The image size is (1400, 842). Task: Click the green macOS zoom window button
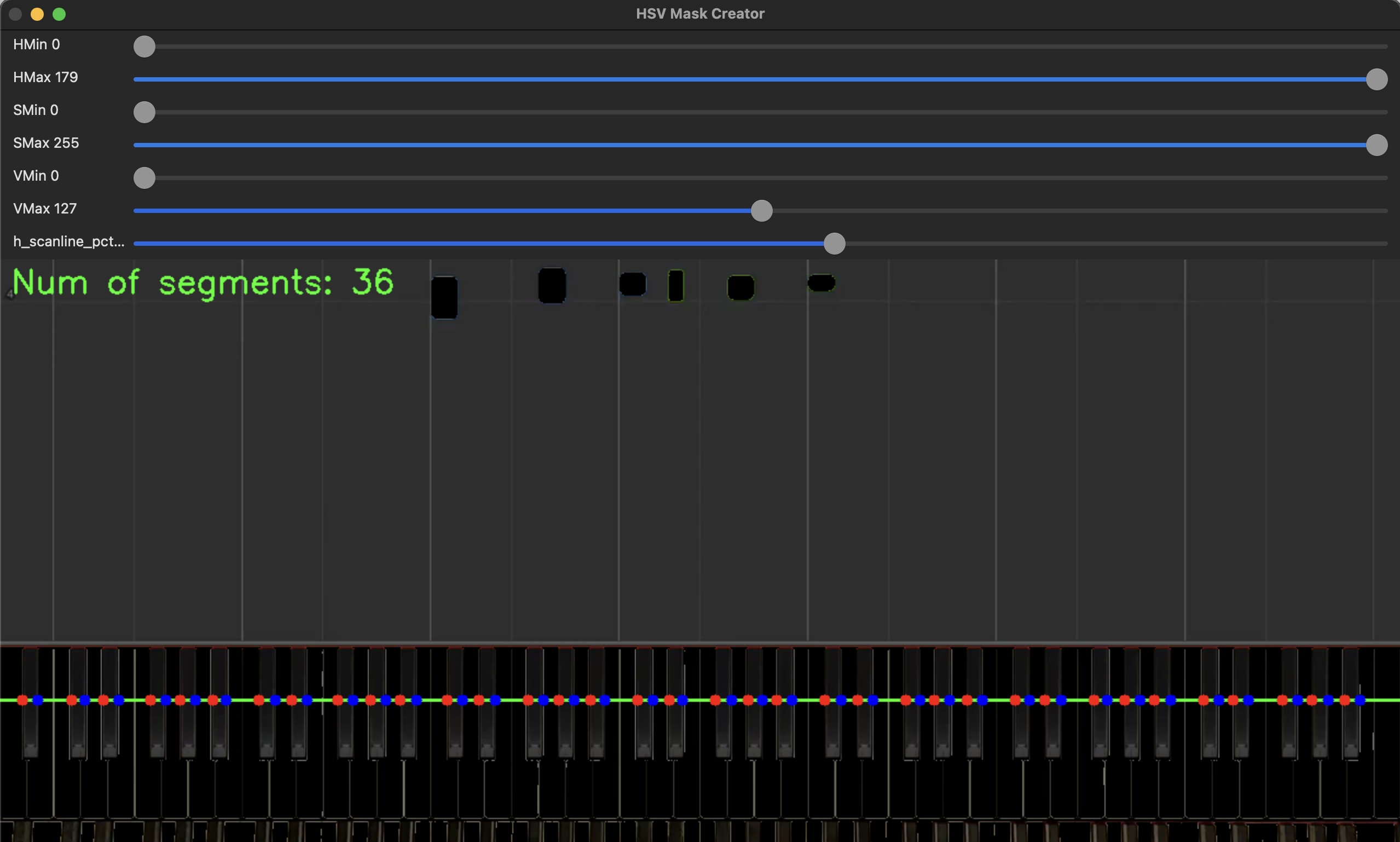[59, 14]
